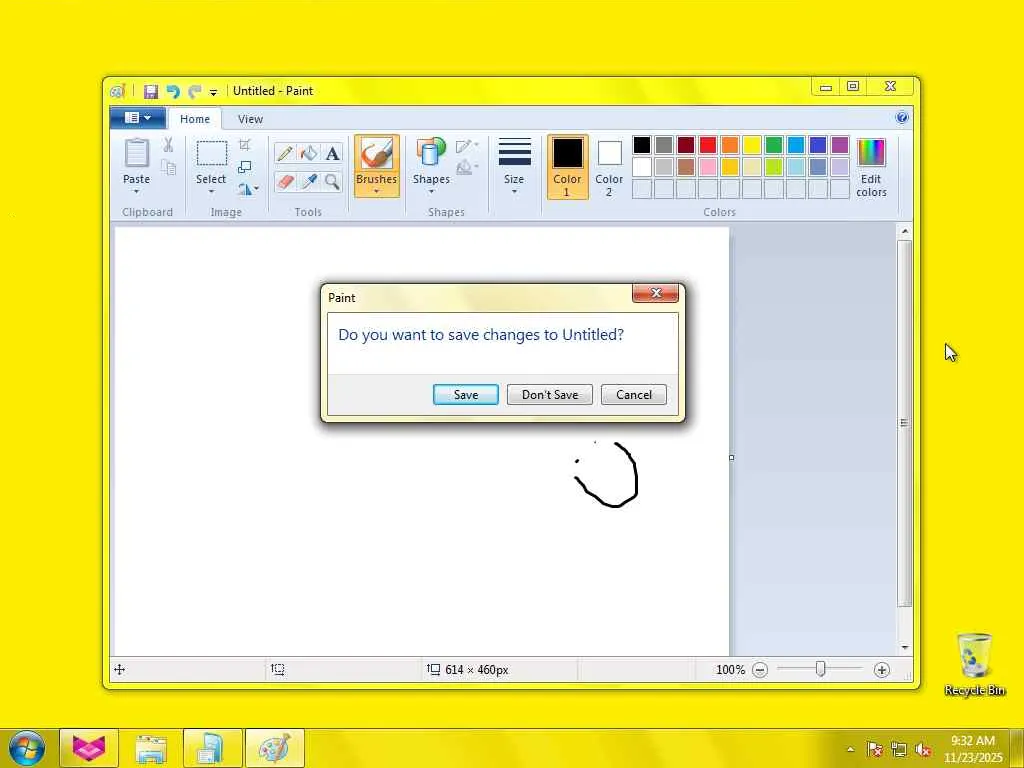Pick the yellow color swatch

pos(752,145)
